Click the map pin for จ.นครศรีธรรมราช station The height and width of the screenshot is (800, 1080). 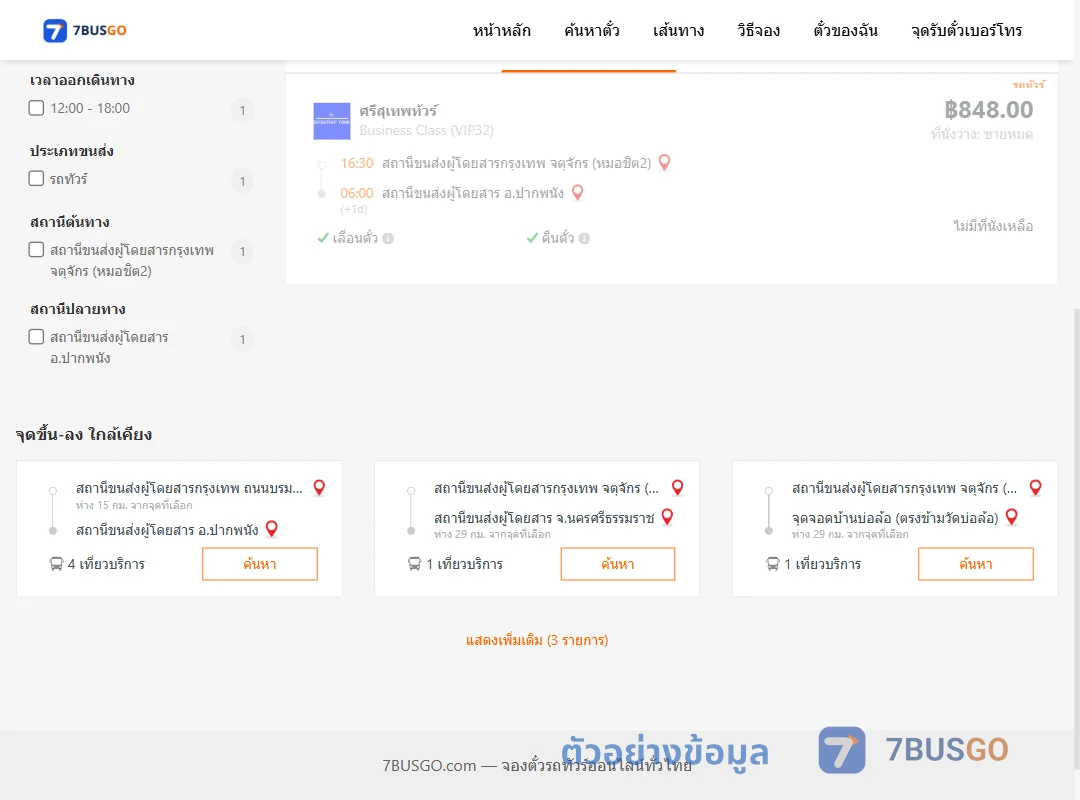coord(667,517)
